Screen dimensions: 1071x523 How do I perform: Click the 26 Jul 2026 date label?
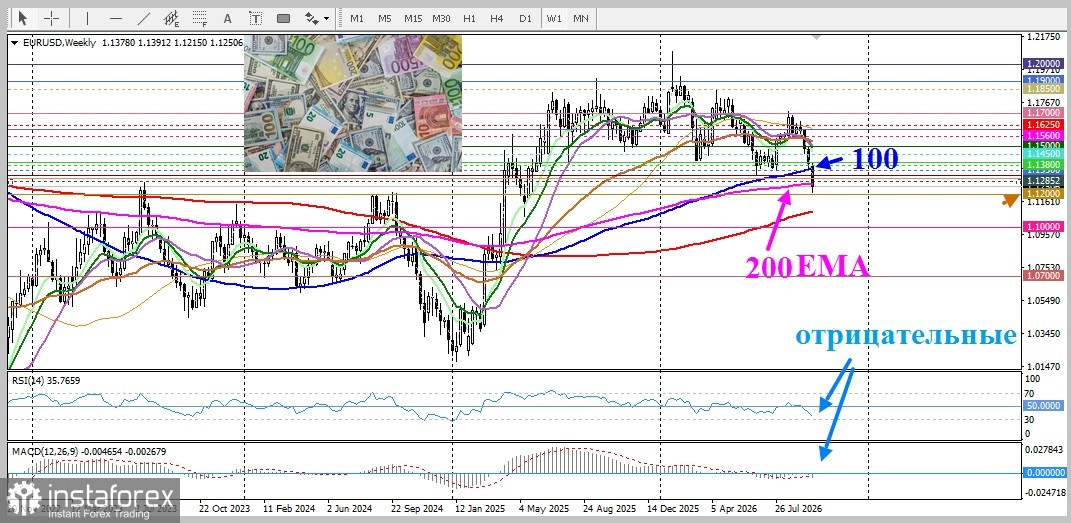point(799,509)
